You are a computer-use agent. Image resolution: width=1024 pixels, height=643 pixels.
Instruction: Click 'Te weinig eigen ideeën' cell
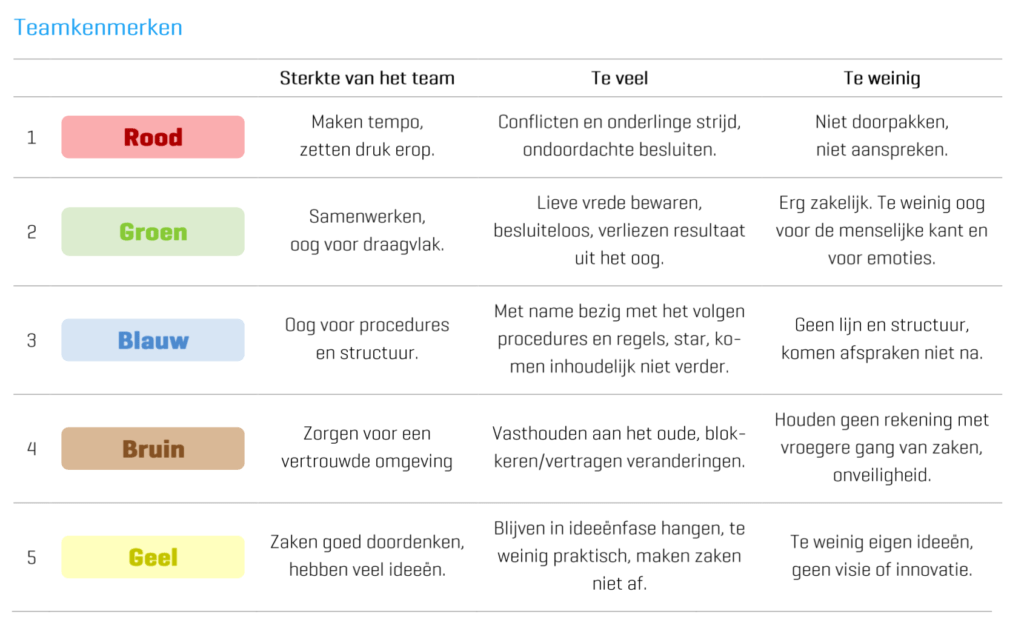882,556
